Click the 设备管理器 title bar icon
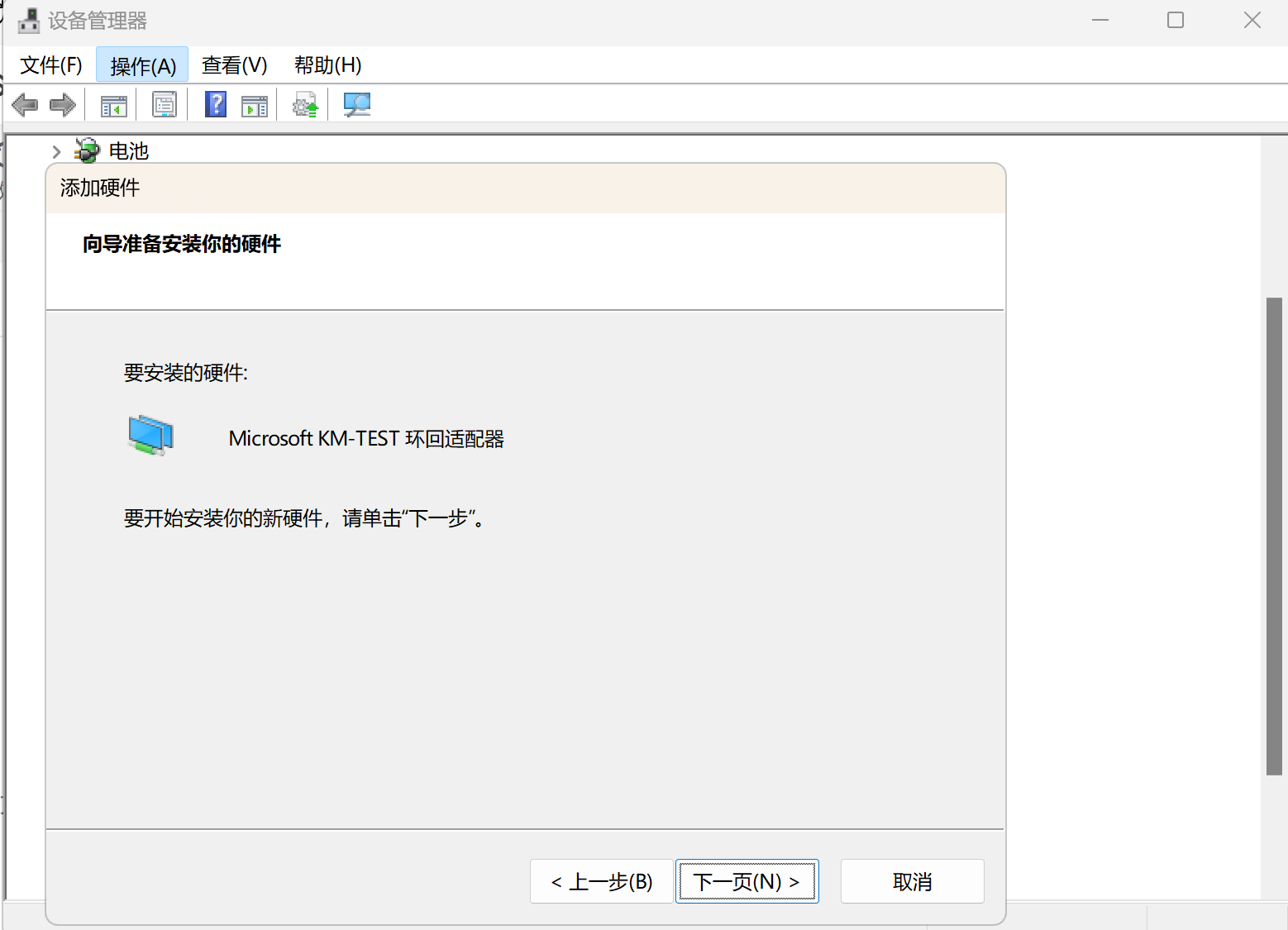This screenshot has height=930, width=1288. click(x=29, y=21)
